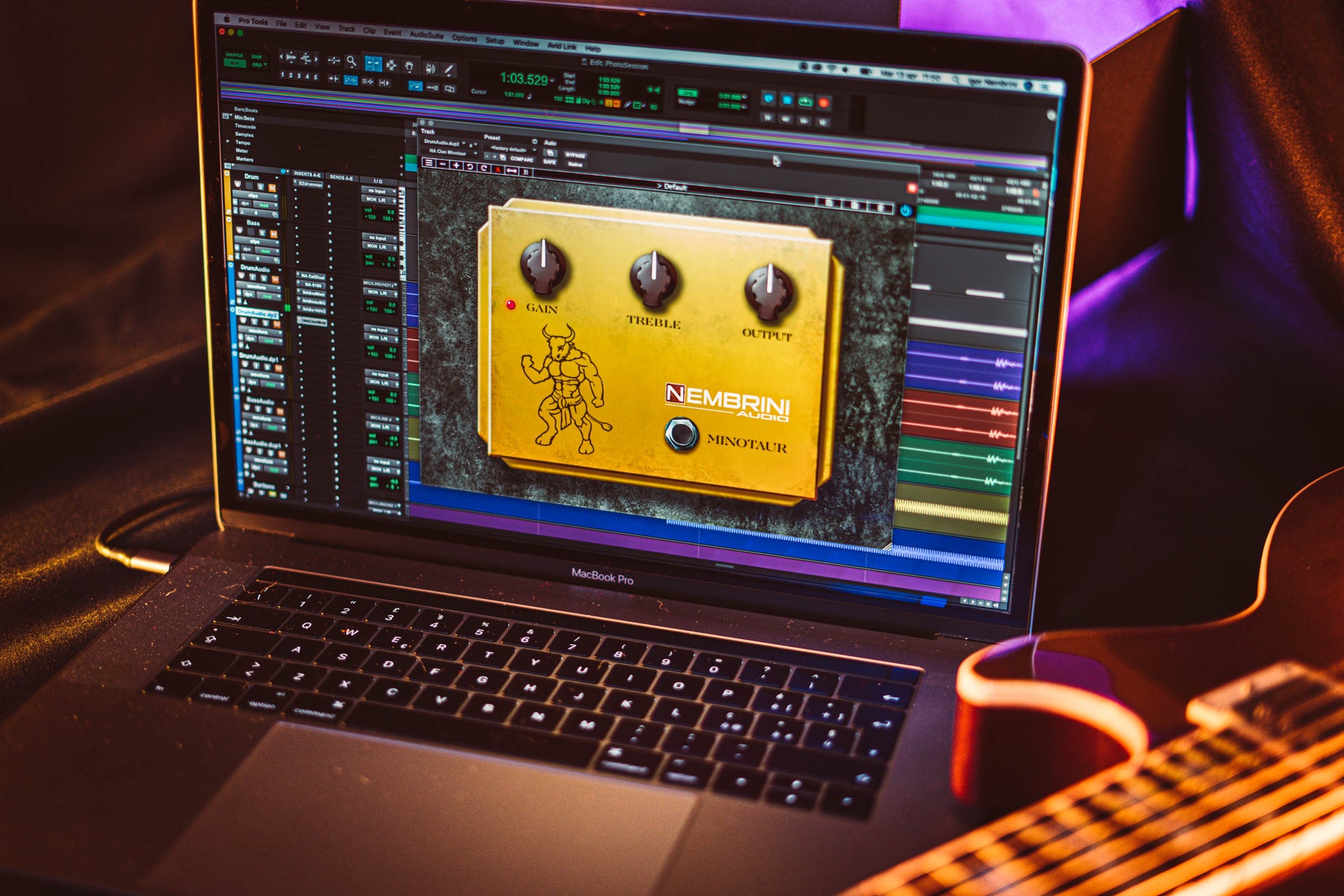Open the Track menu

pos(346,28)
